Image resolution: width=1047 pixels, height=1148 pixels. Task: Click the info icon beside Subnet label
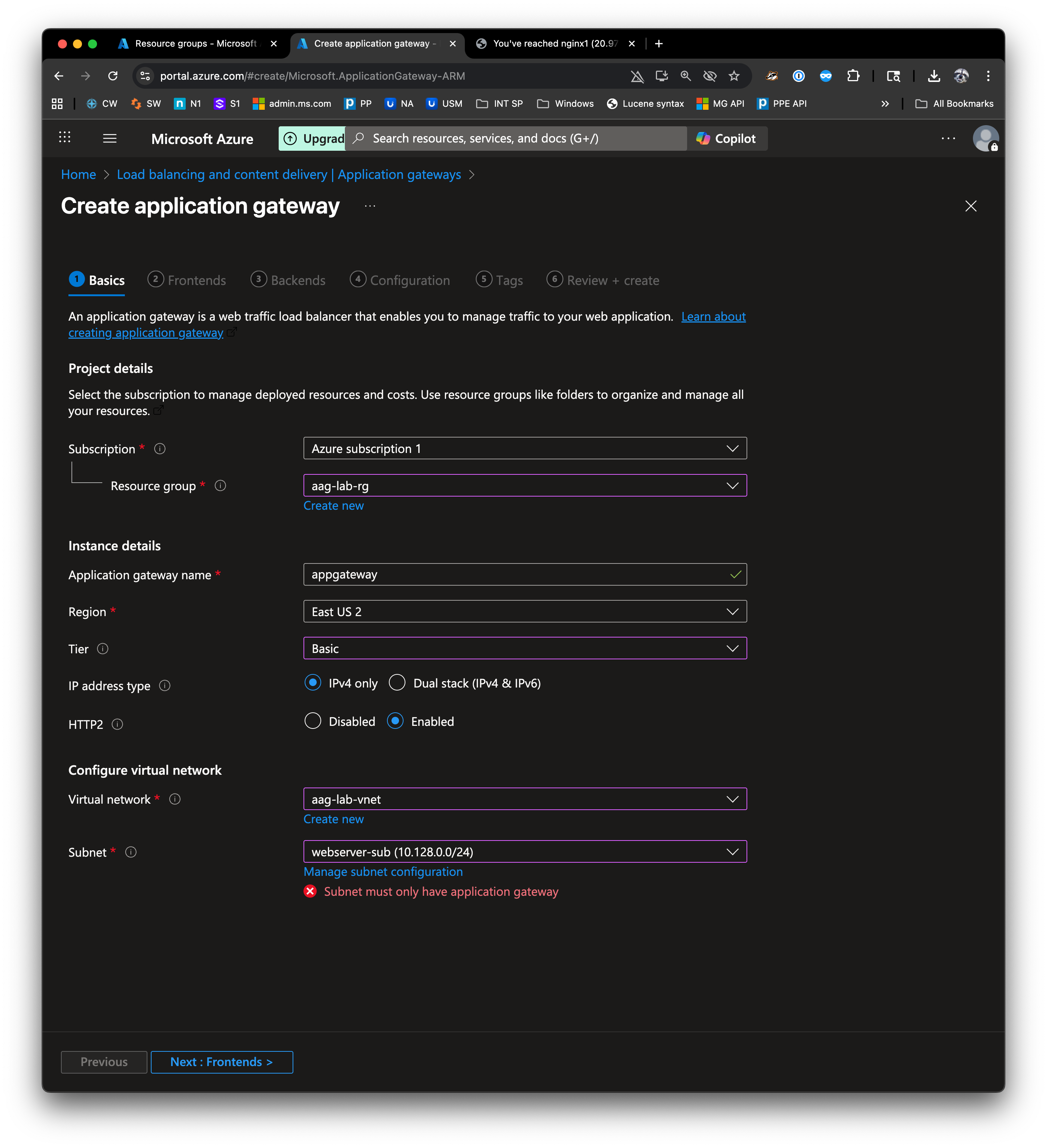[131, 852]
